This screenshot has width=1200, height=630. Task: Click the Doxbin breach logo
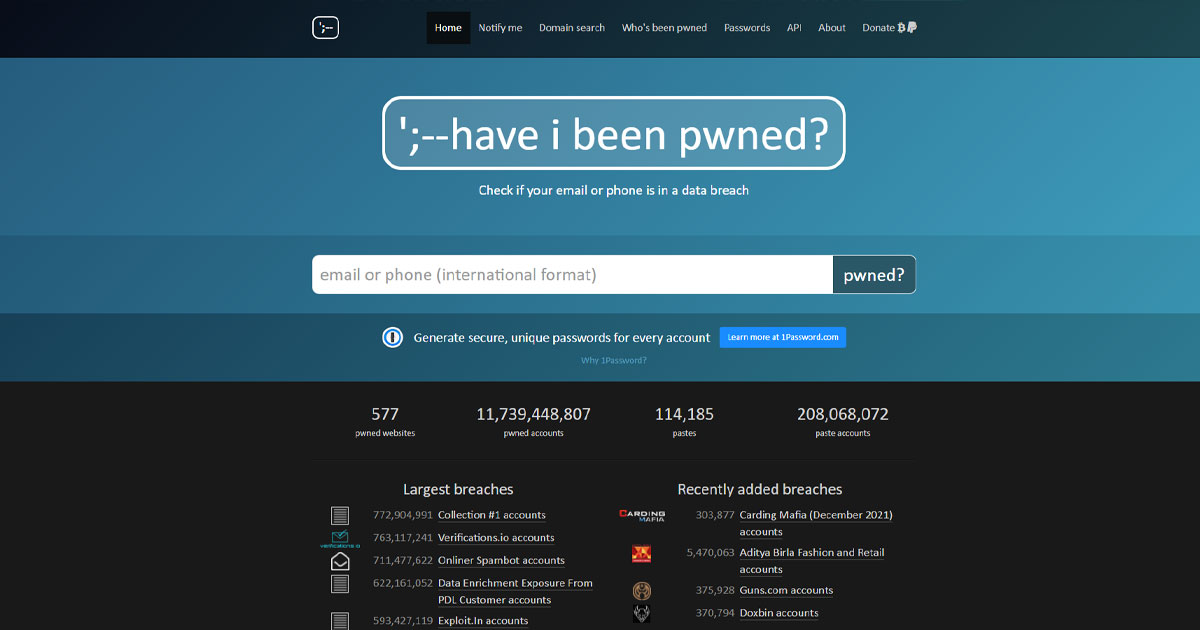pyautogui.click(x=642, y=614)
